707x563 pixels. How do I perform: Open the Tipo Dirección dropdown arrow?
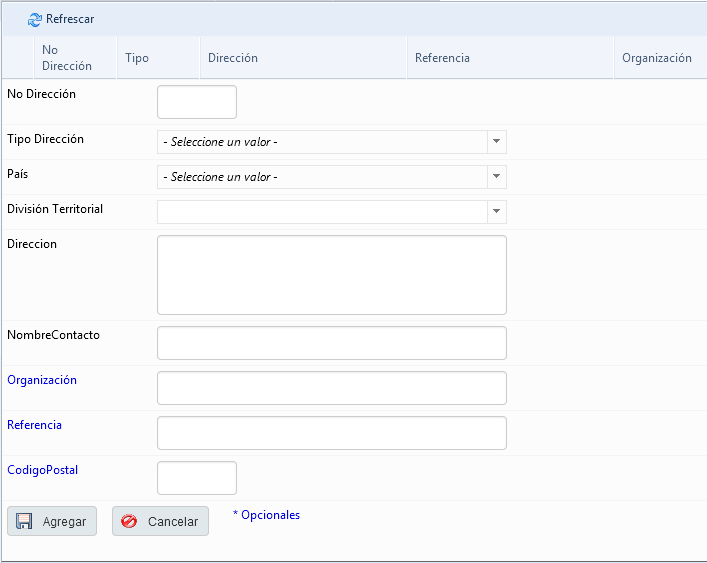pos(496,142)
